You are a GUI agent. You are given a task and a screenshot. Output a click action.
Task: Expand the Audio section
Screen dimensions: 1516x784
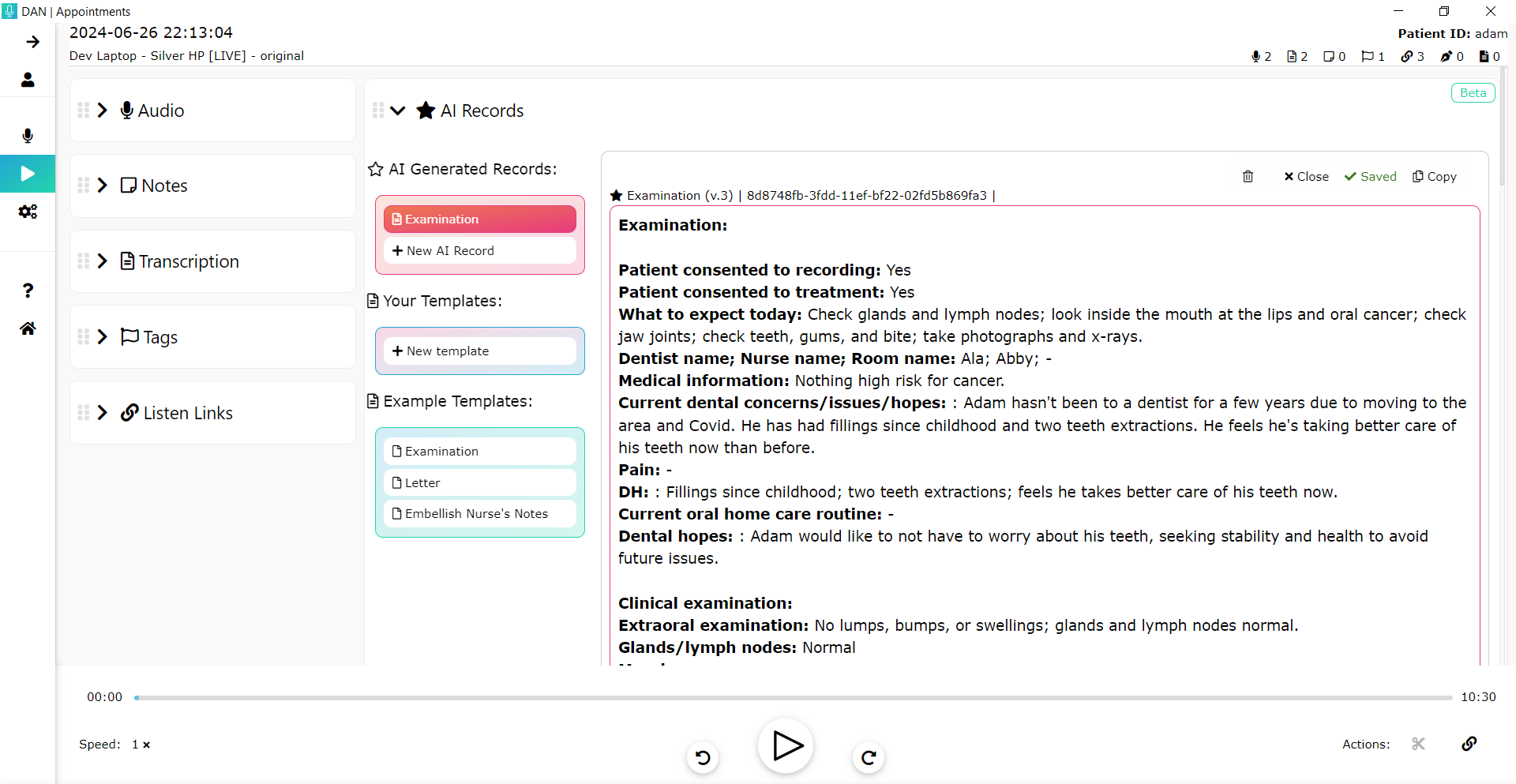point(103,110)
